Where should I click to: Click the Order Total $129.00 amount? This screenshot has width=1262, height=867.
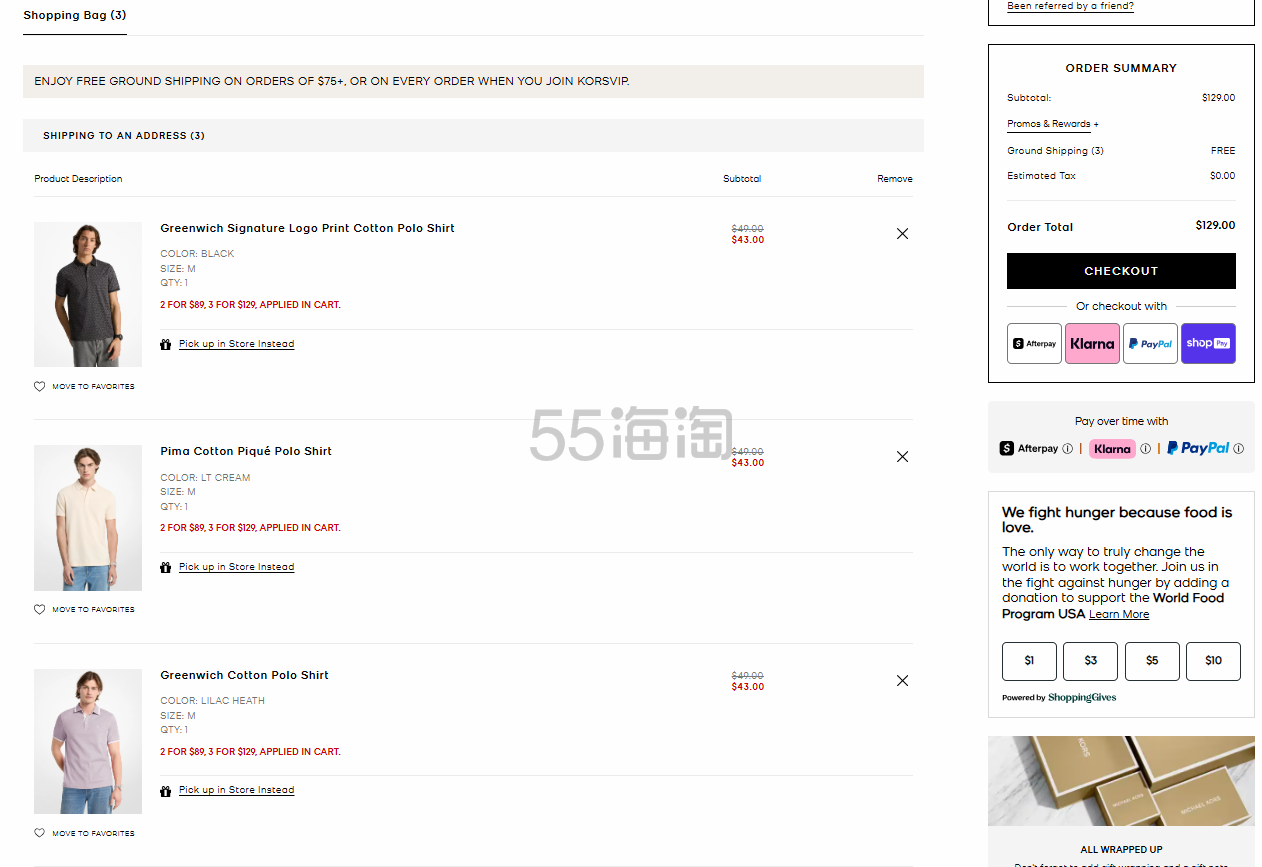tap(1215, 225)
